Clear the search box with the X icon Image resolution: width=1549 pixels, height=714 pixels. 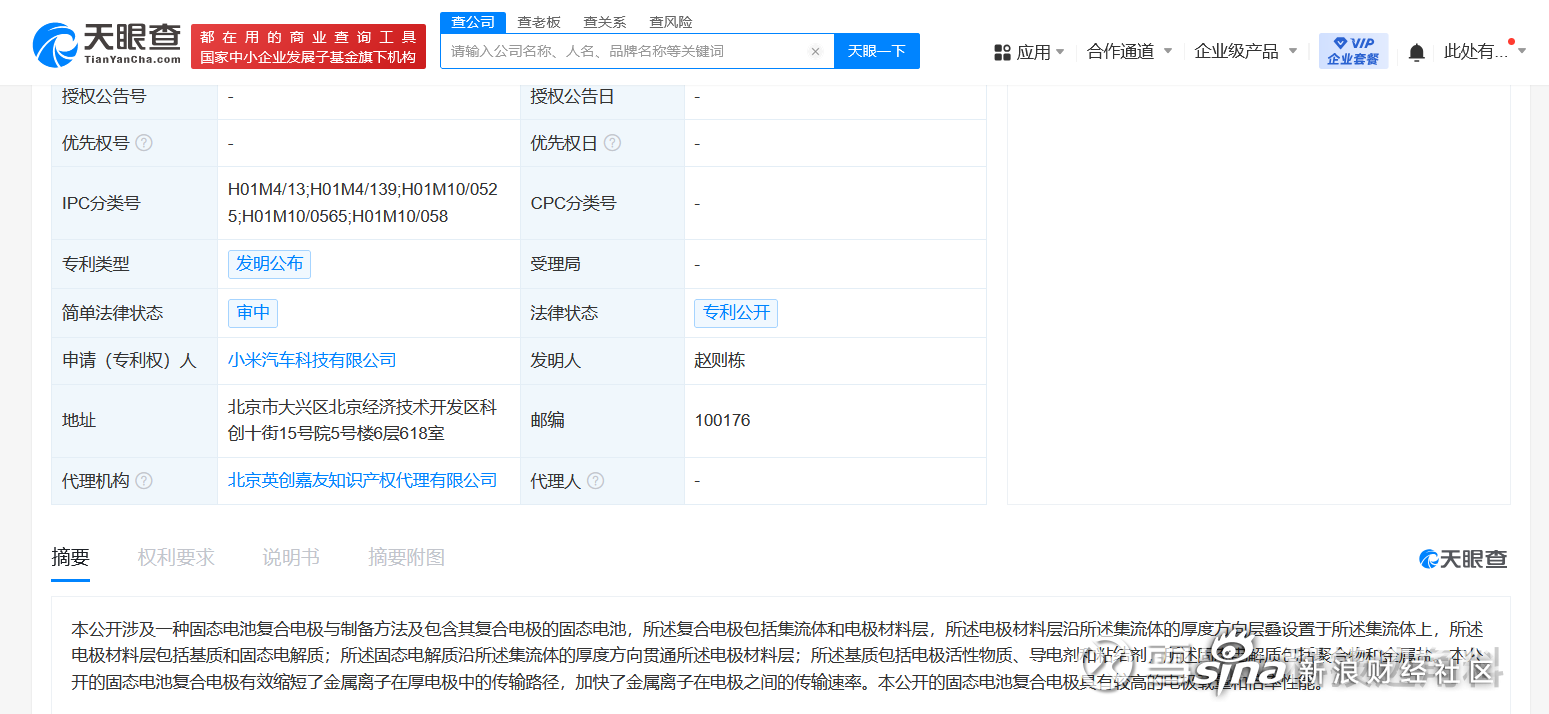tap(815, 51)
